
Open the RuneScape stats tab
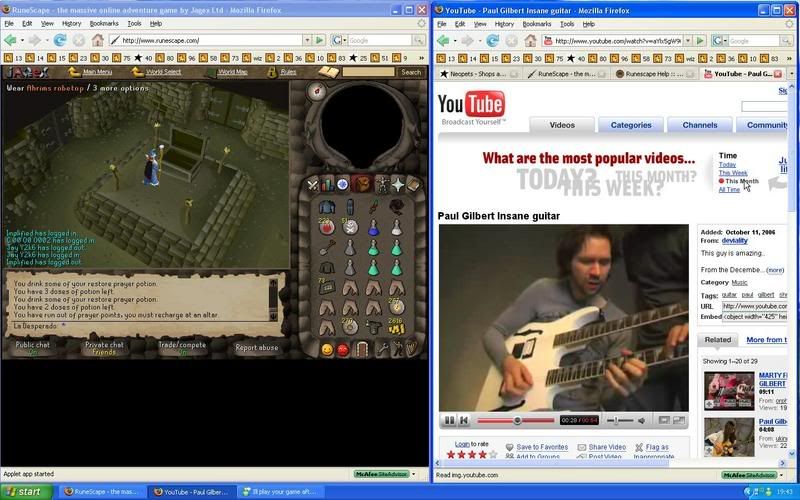327,185
